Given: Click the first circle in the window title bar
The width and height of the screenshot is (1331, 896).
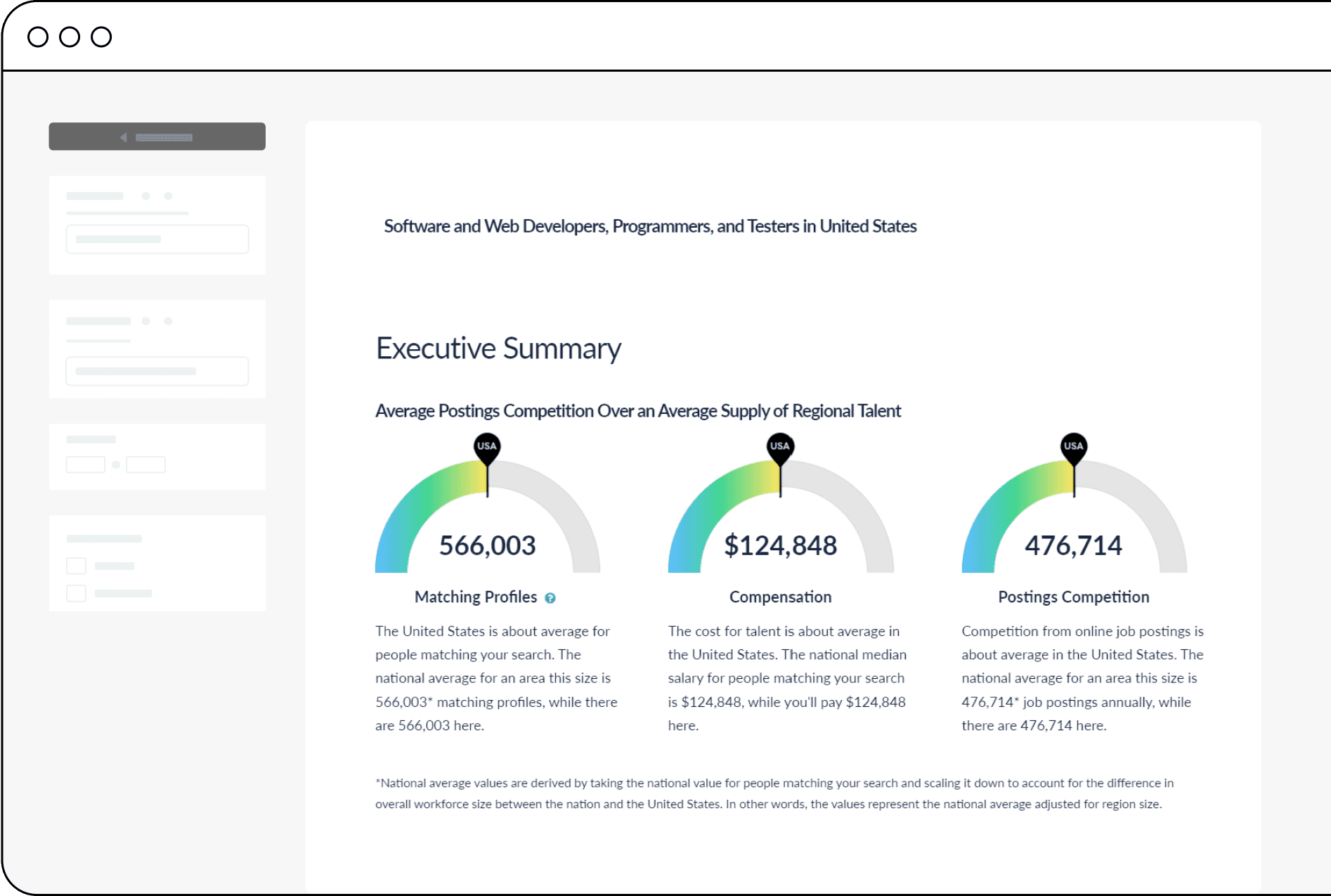Looking at the screenshot, I should tap(38, 37).
